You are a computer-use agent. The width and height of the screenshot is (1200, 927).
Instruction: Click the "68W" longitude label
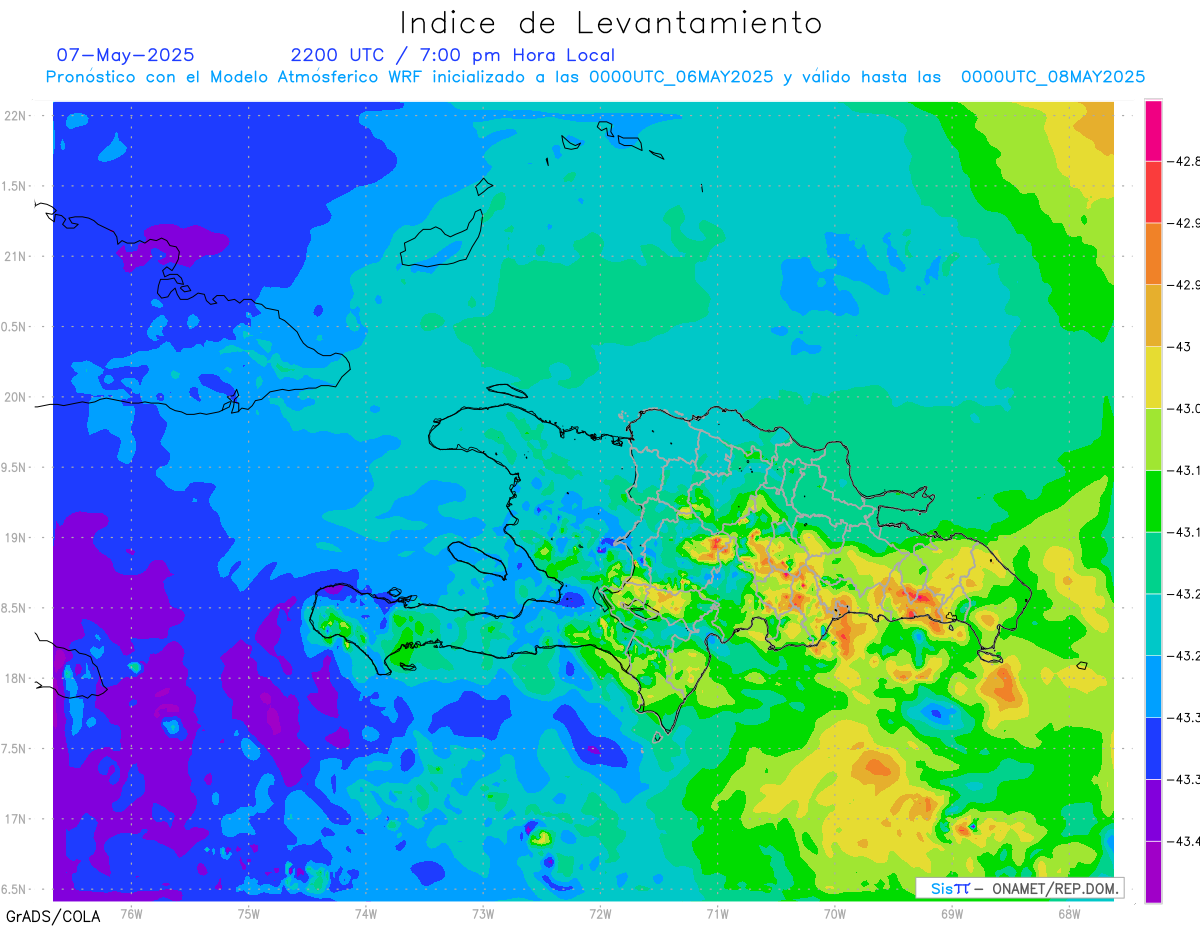pyautogui.click(x=1069, y=913)
